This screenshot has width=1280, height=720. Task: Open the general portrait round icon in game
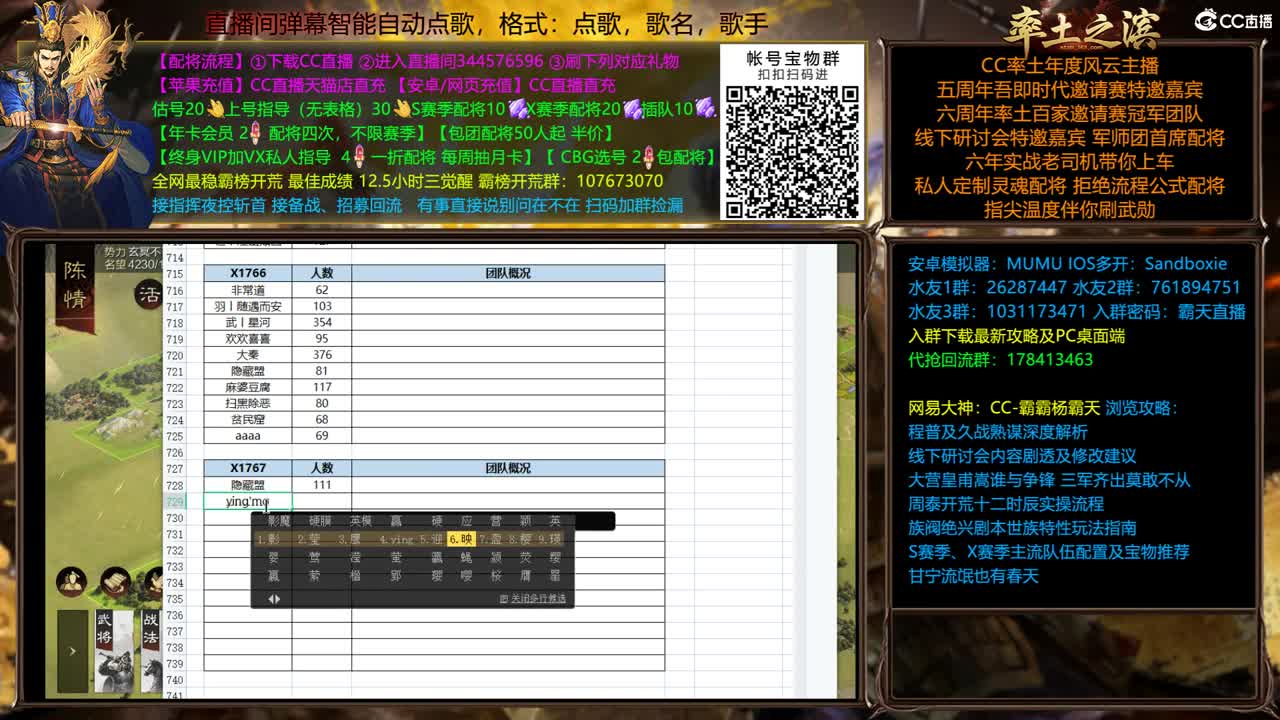(x=71, y=582)
